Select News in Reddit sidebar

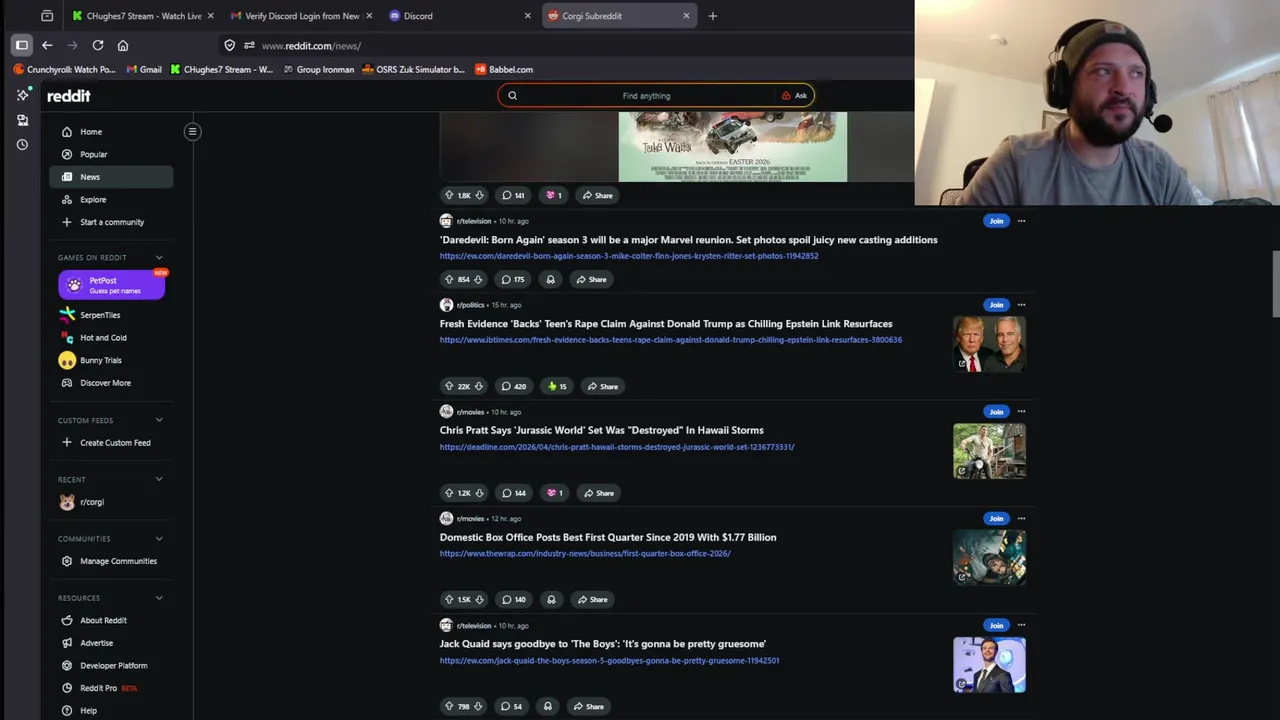[x=111, y=177]
